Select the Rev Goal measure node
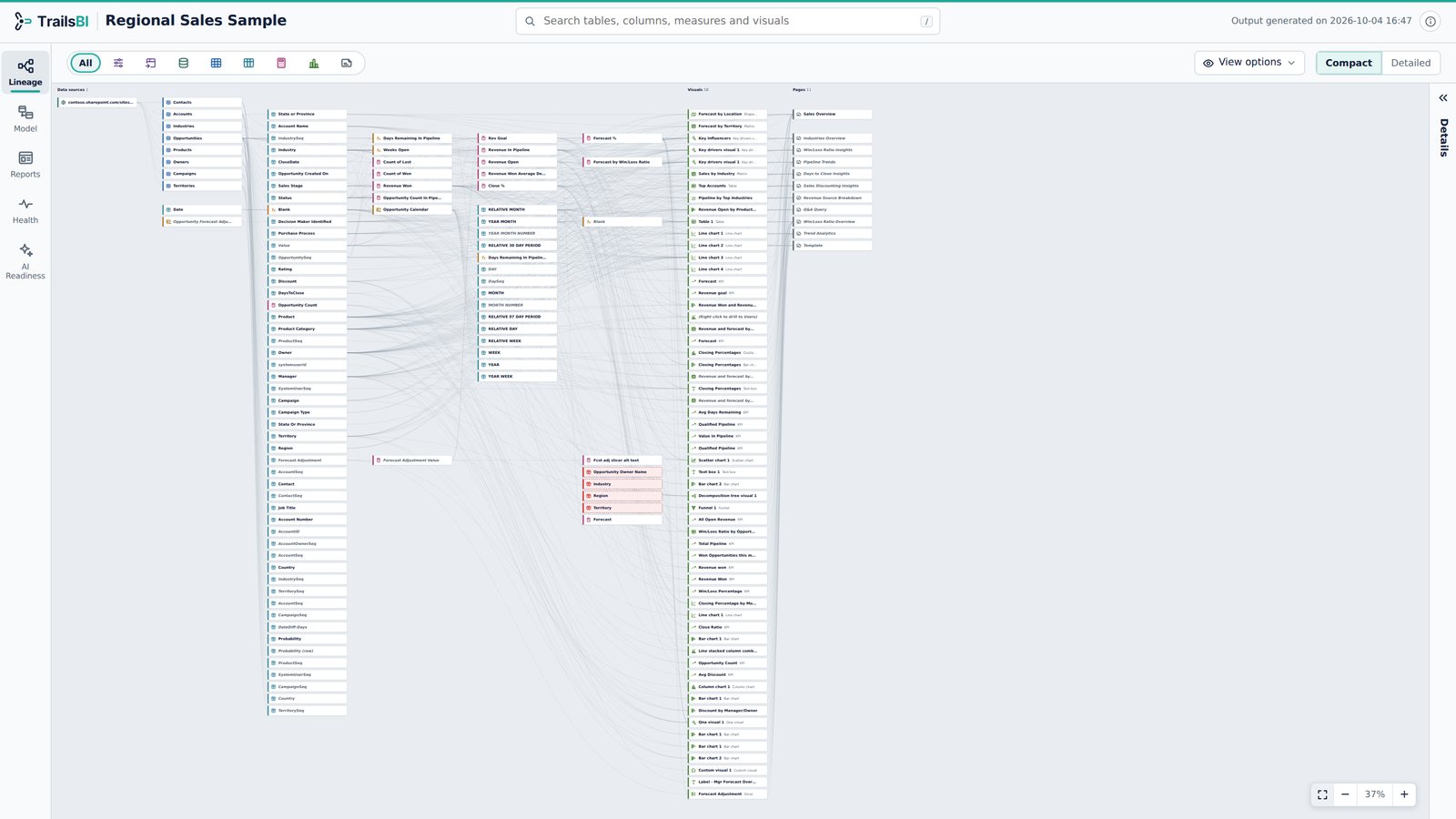 [518, 138]
